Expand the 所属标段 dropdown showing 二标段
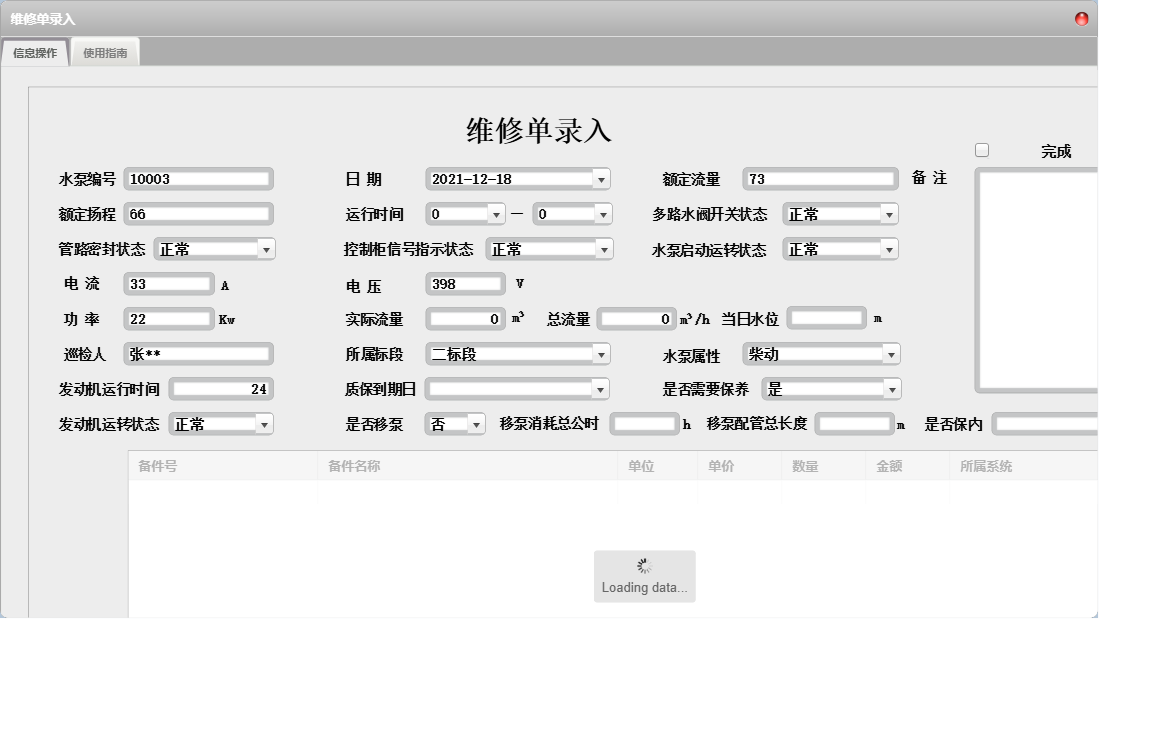The image size is (1155, 737). click(601, 353)
